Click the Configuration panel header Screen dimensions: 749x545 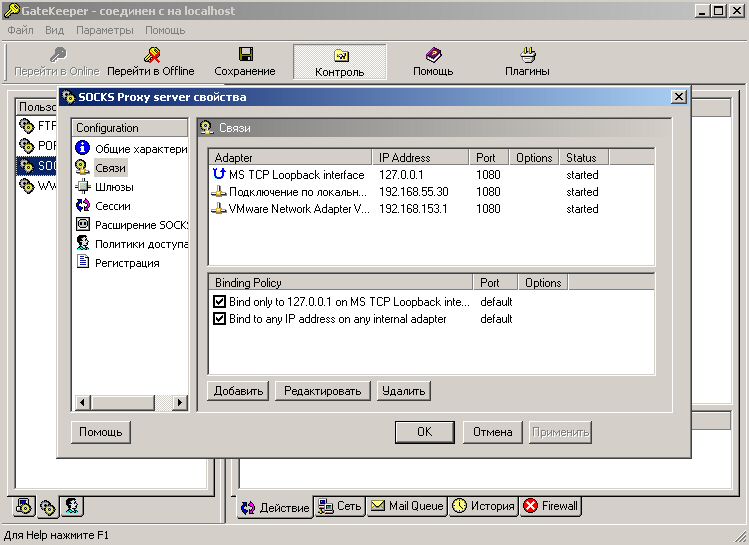129,128
